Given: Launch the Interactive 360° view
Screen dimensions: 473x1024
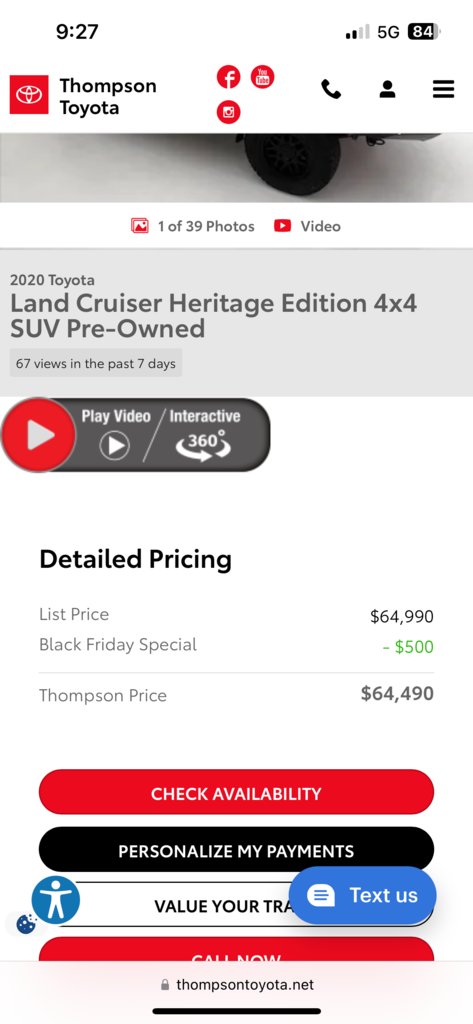Looking at the screenshot, I should [204, 434].
